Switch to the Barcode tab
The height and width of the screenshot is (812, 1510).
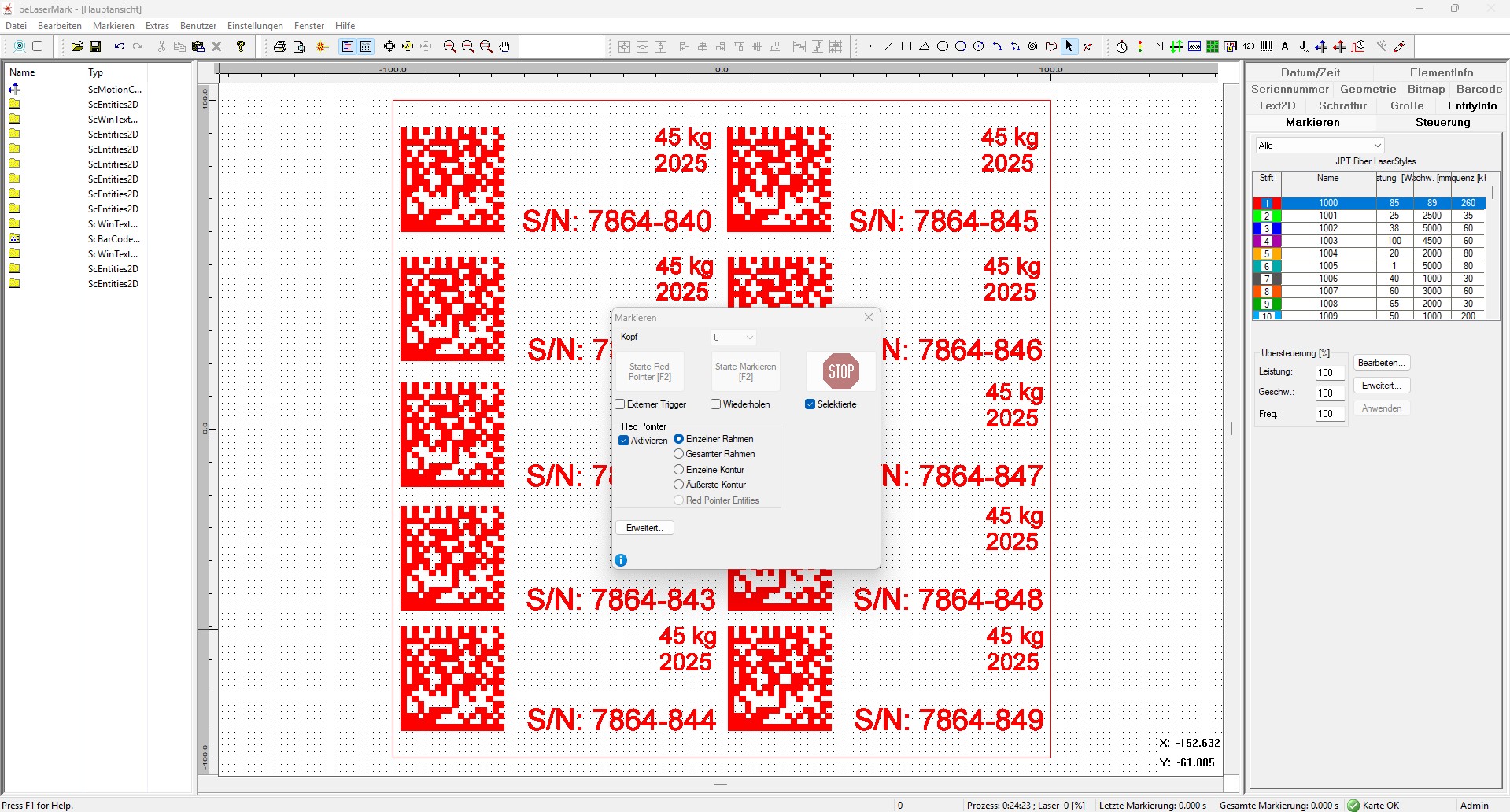[1479, 89]
